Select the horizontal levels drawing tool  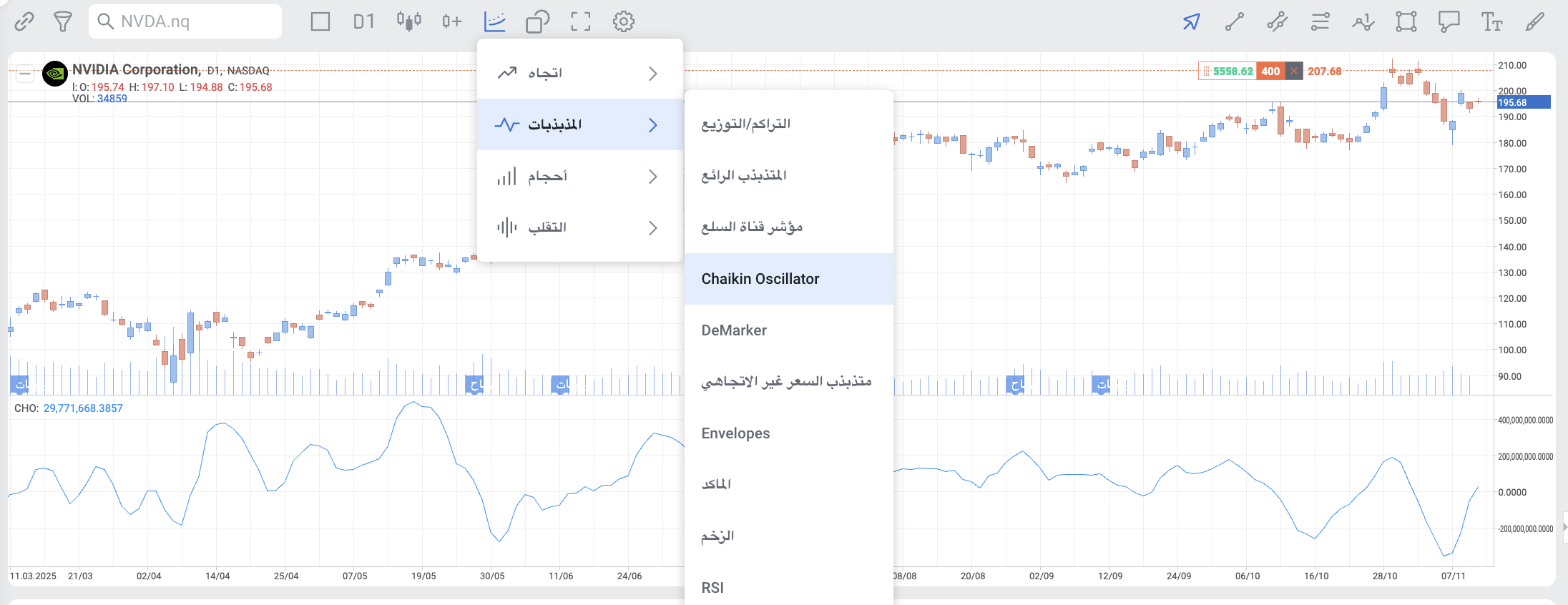(x=1320, y=21)
